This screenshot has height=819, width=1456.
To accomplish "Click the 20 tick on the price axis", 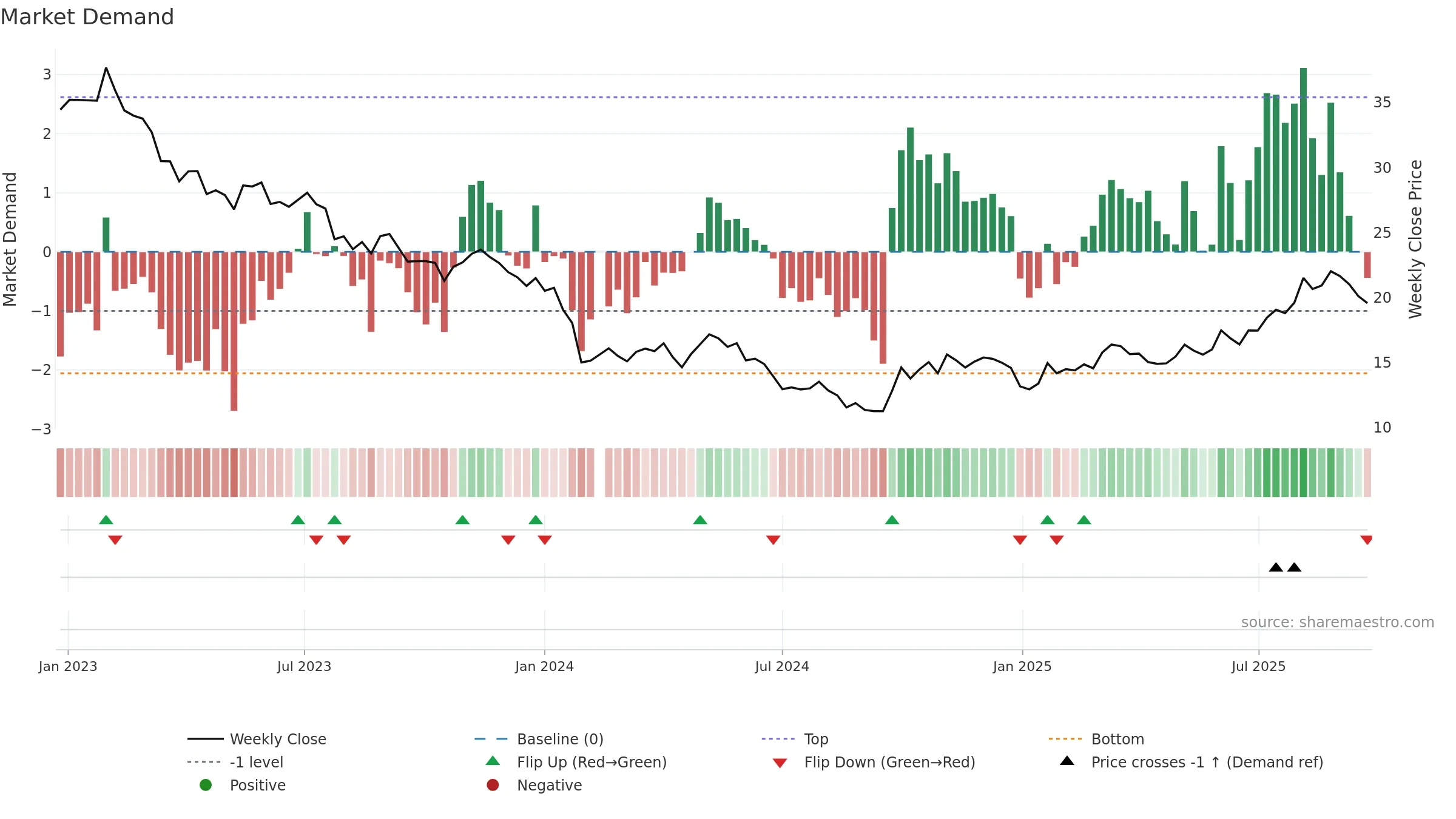I will (x=1383, y=297).
